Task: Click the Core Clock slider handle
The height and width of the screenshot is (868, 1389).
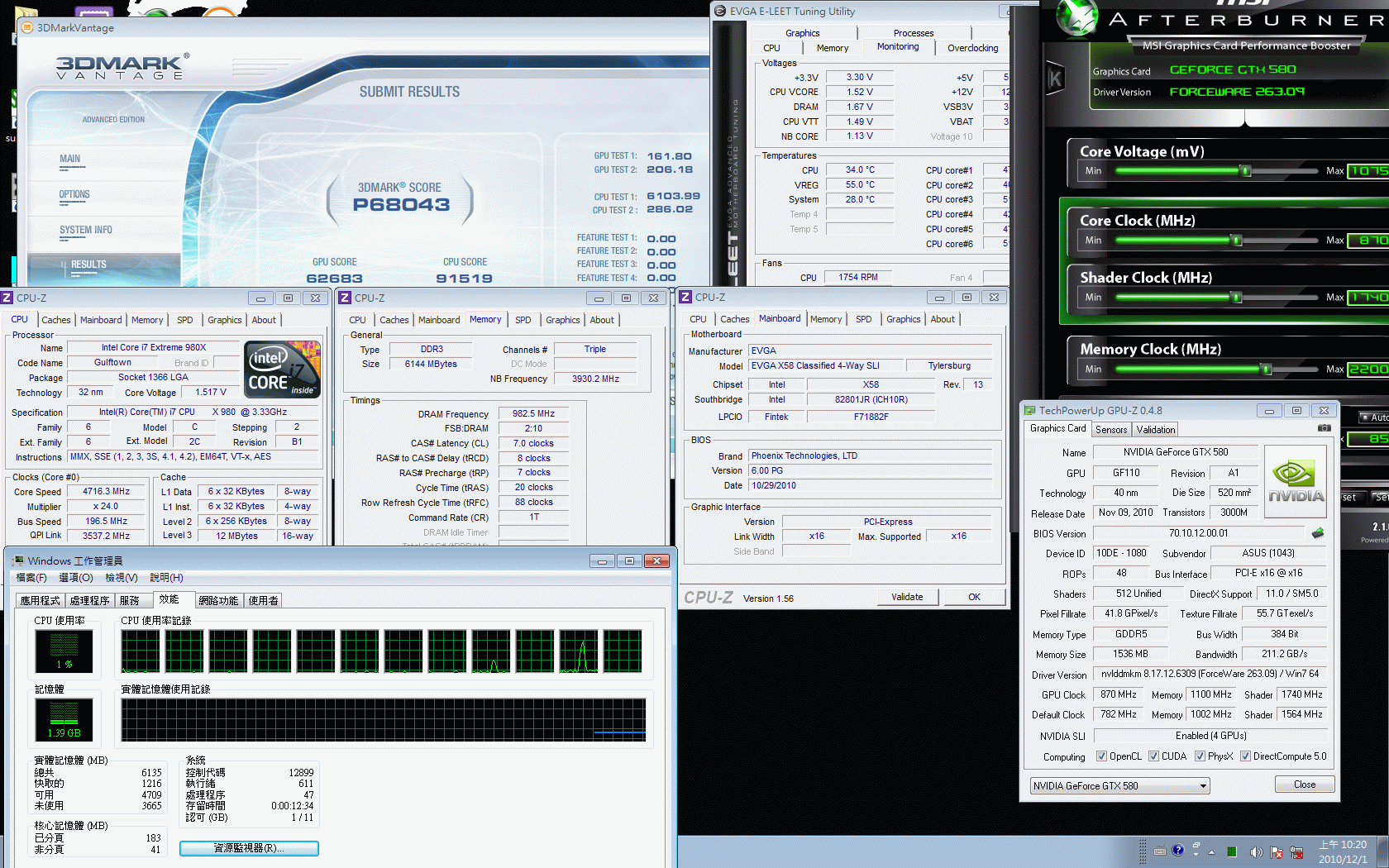Action: tap(1237, 240)
